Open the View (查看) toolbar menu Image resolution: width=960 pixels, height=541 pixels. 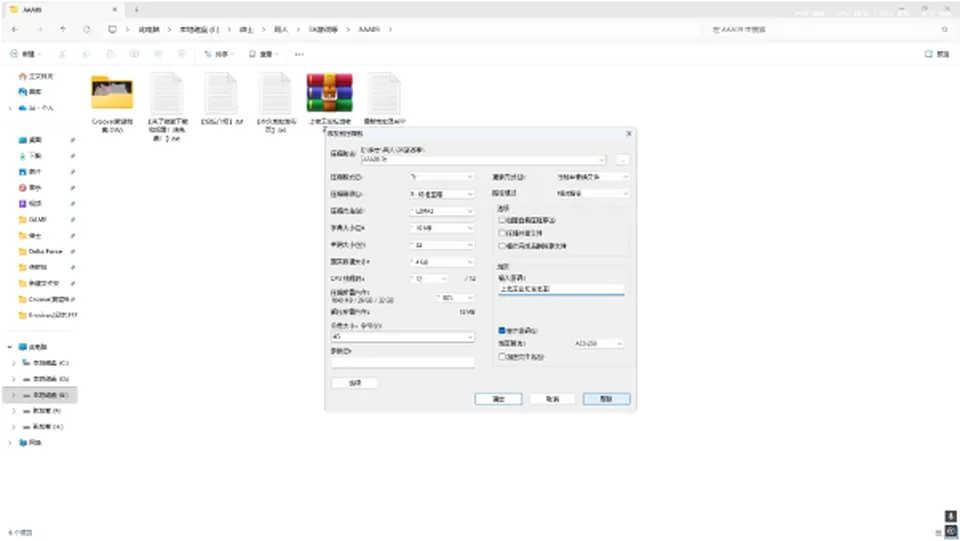pyautogui.click(x=263, y=54)
